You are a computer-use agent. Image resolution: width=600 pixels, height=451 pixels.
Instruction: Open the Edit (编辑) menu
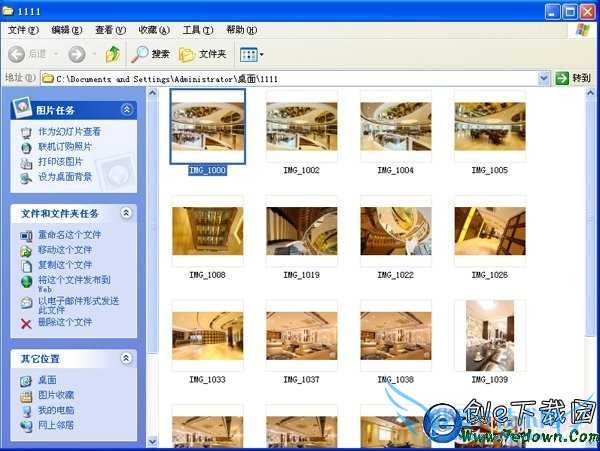[x=67, y=30]
